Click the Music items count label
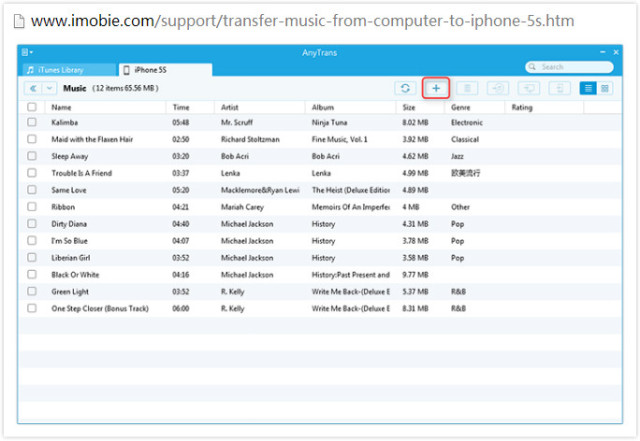Image resolution: width=640 pixels, height=441 pixels. tap(125, 88)
